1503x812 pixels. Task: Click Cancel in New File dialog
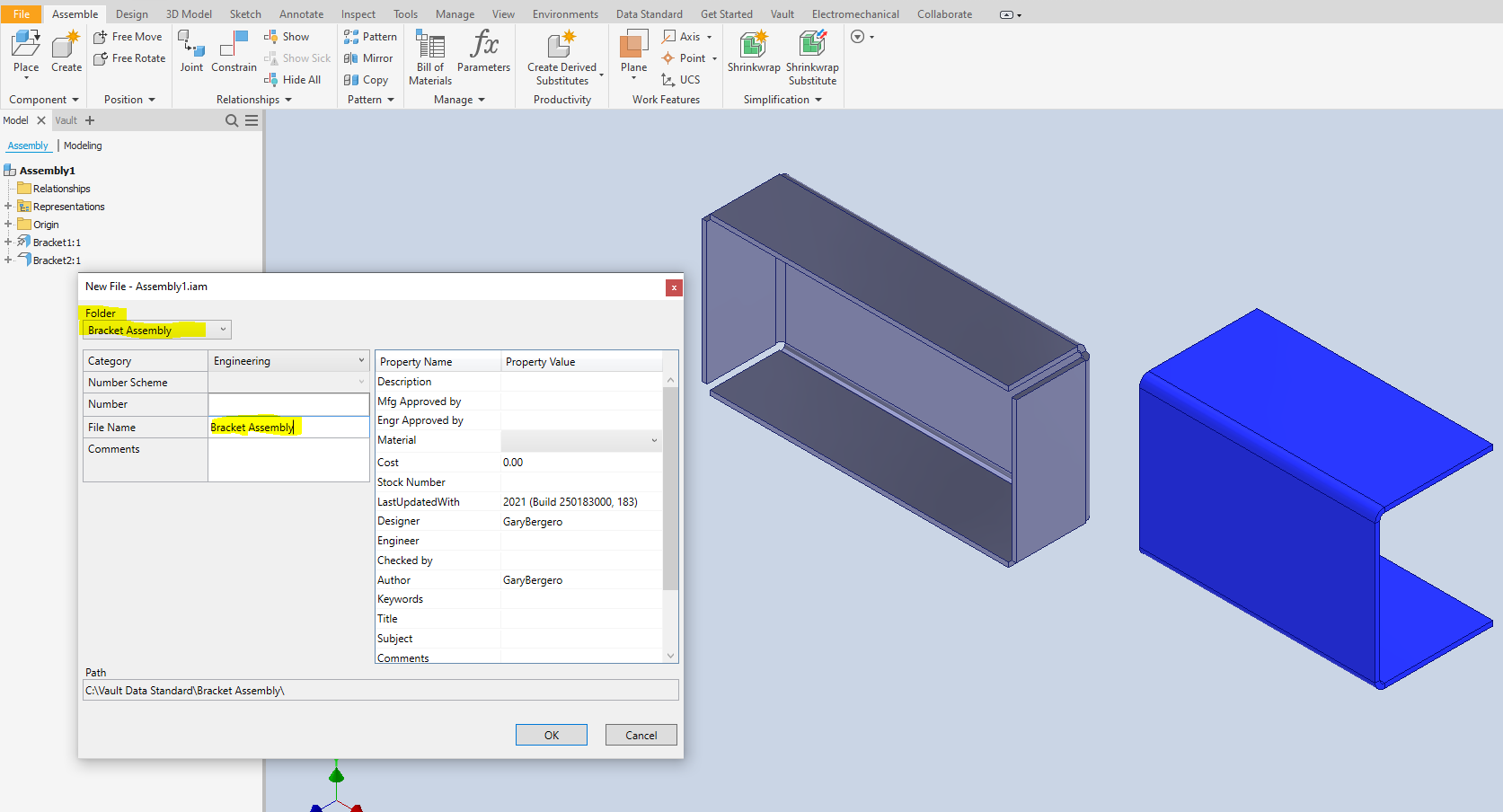tap(641, 735)
